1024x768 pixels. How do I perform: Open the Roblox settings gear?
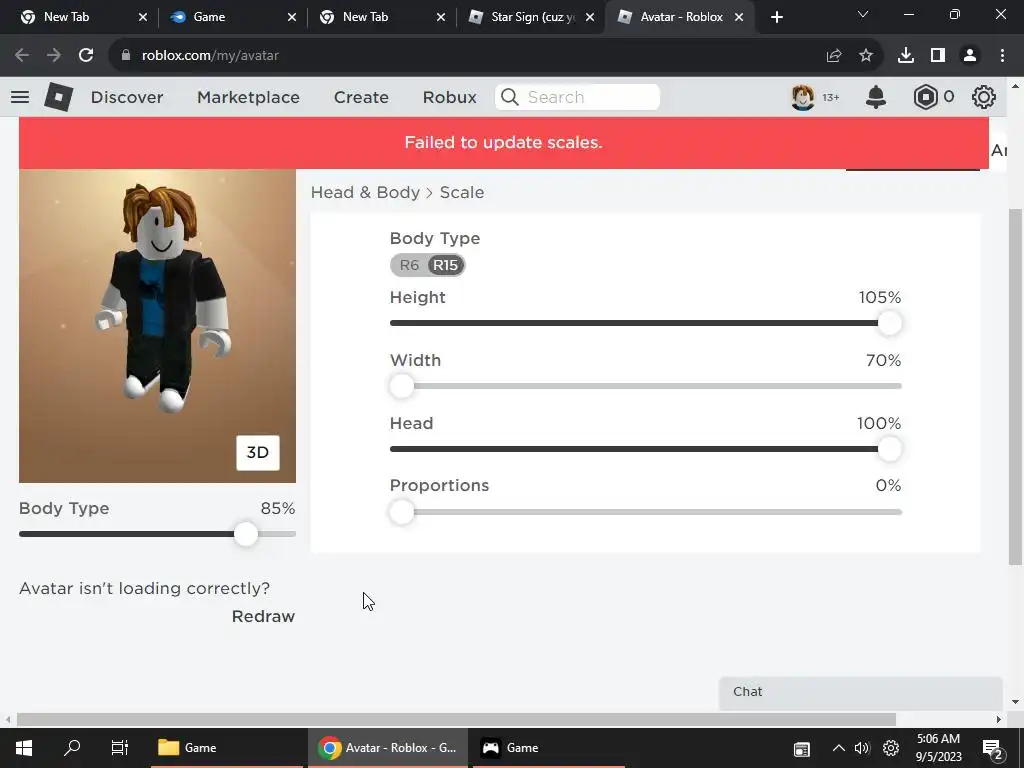click(x=984, y=97)
